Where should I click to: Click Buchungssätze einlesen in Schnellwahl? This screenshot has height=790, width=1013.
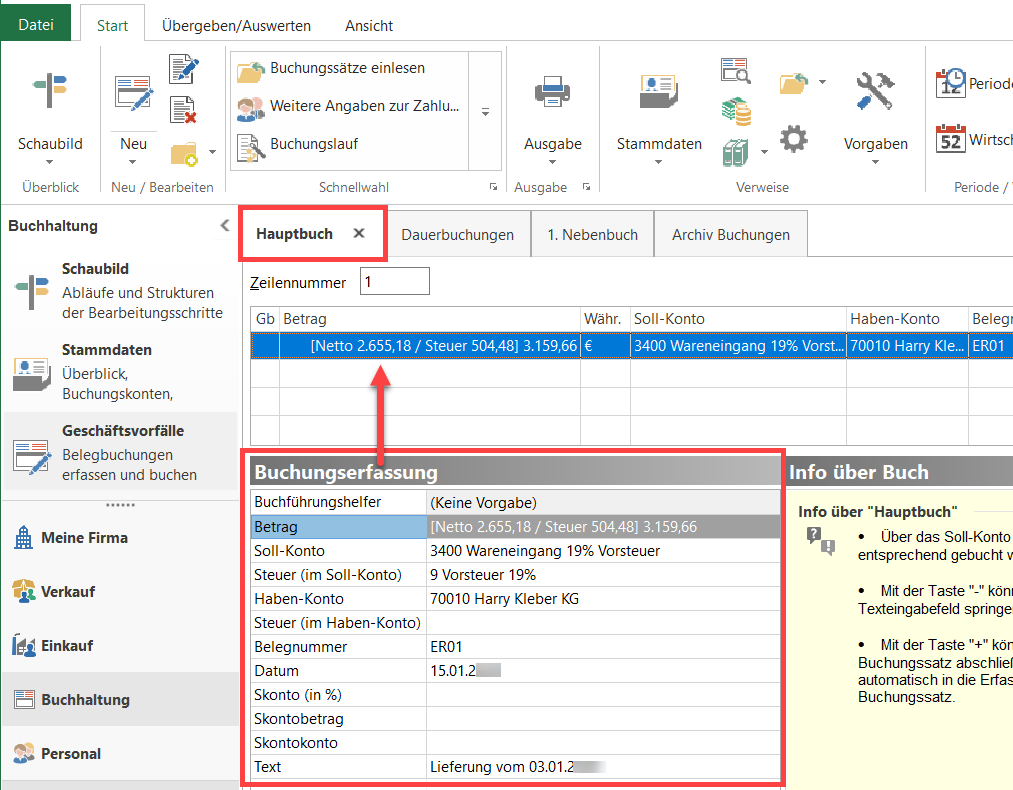(x=346, y=68)
